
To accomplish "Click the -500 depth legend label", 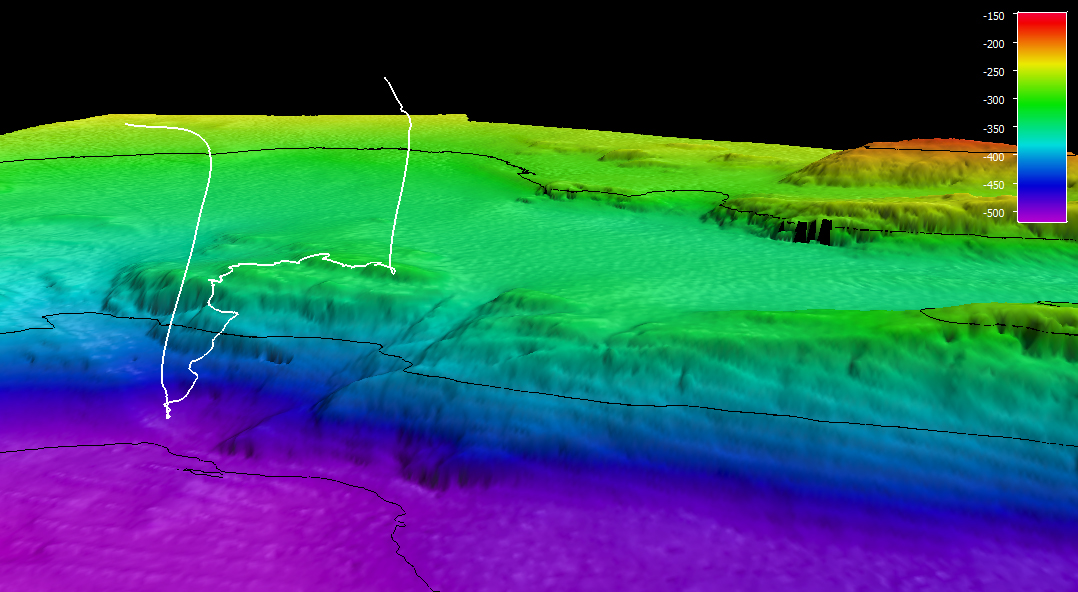I will [993, 213].
